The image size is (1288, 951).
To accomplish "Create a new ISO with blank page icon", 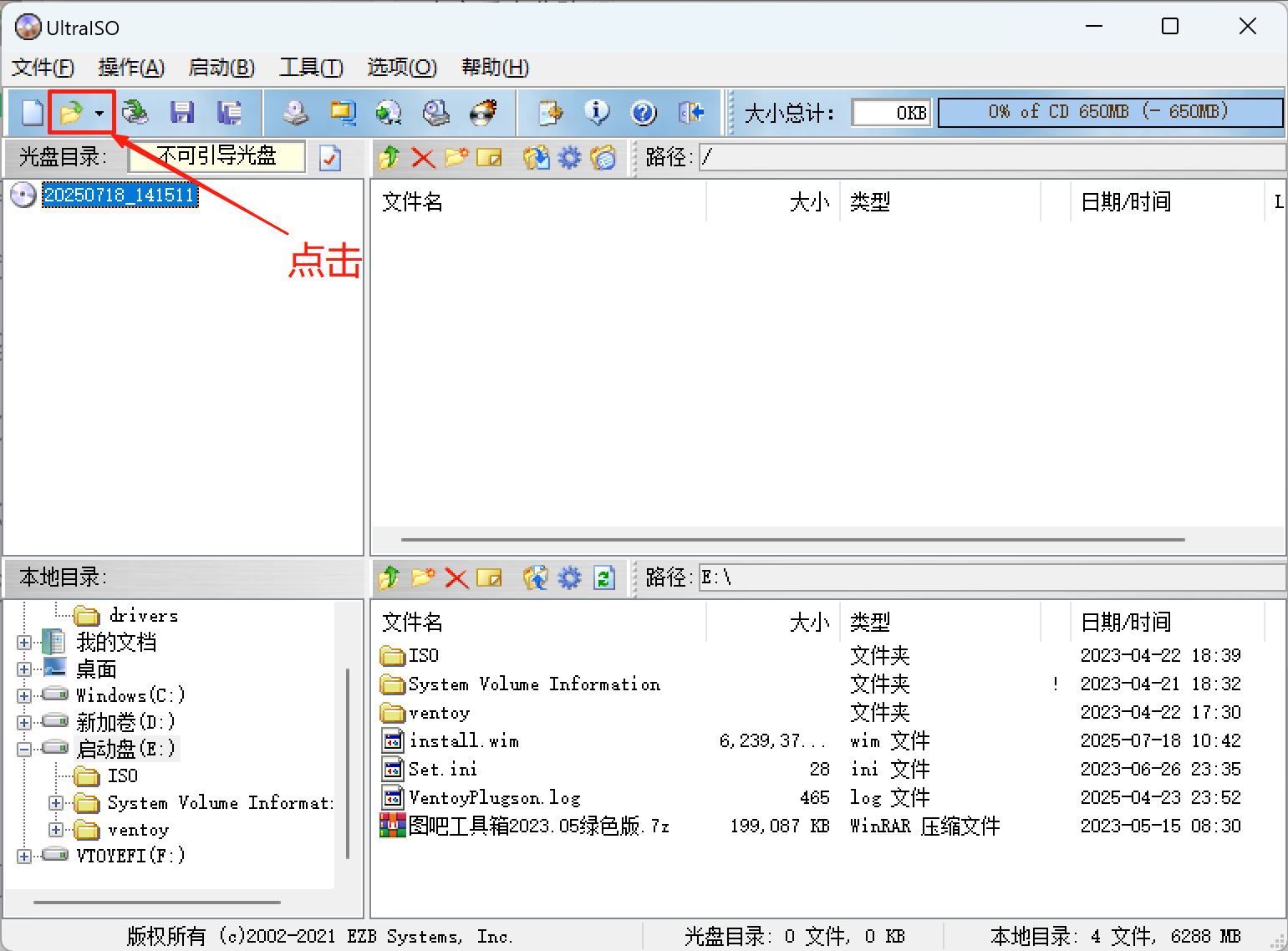I will (32, 112).
